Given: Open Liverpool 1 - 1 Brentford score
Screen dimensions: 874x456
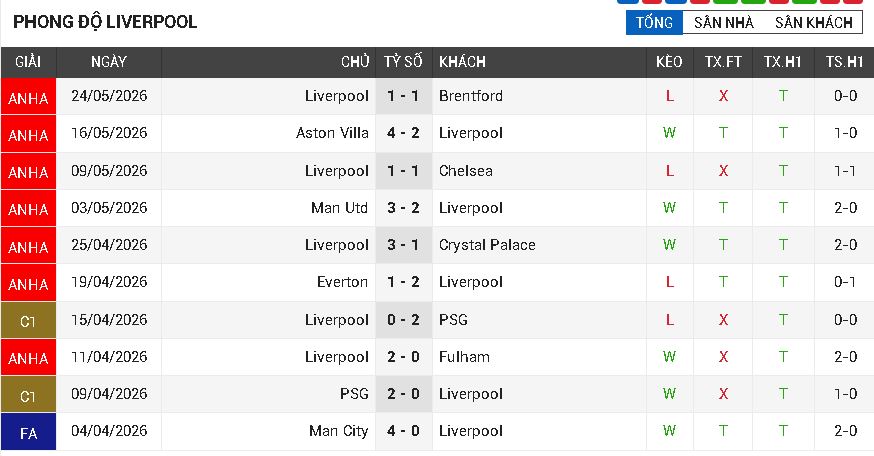Looking at the screenshot, I should click(x=404, y=96).
